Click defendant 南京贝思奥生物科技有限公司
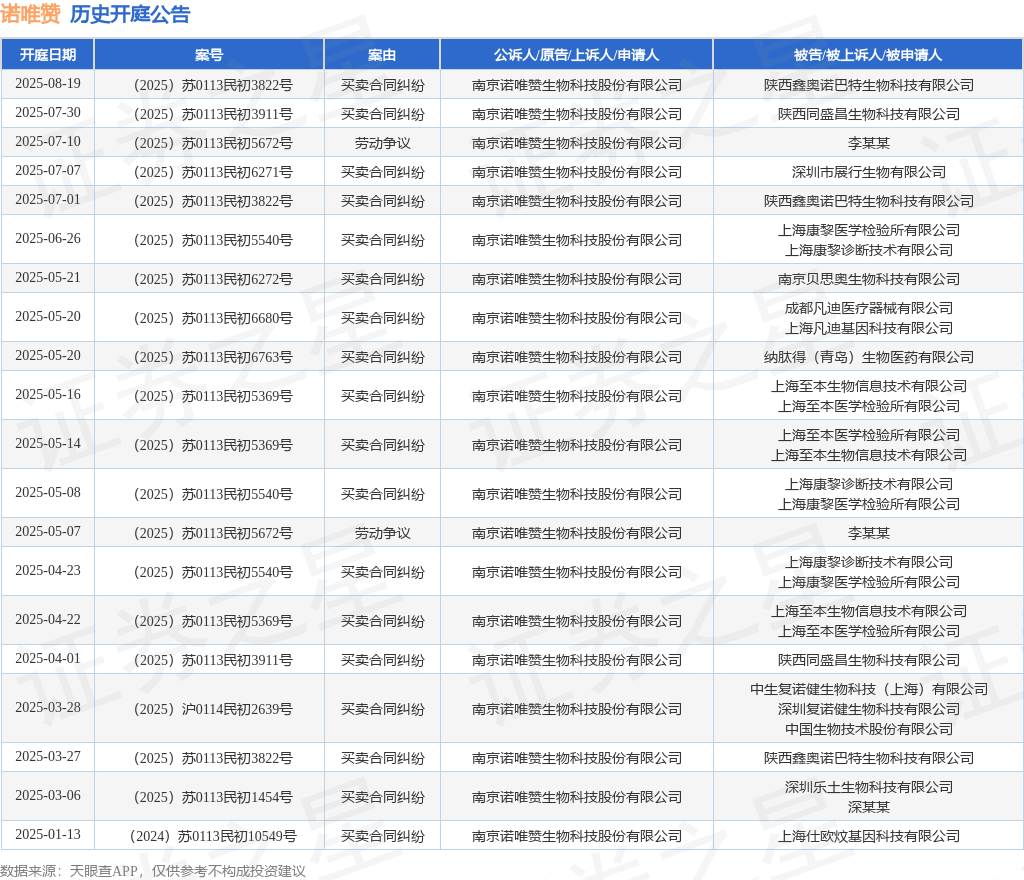This screenshot has width=1024, height=880. (x=869, y=279)
